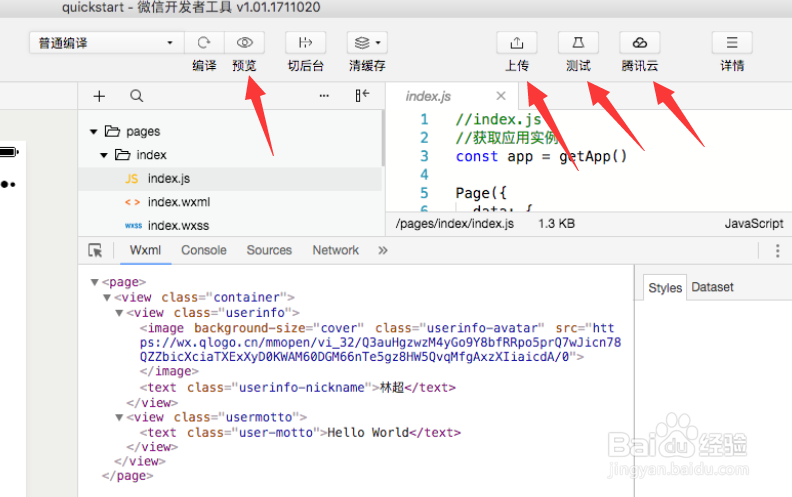Select the Dataset tab

pyautogui.click(x=712, y=287)
